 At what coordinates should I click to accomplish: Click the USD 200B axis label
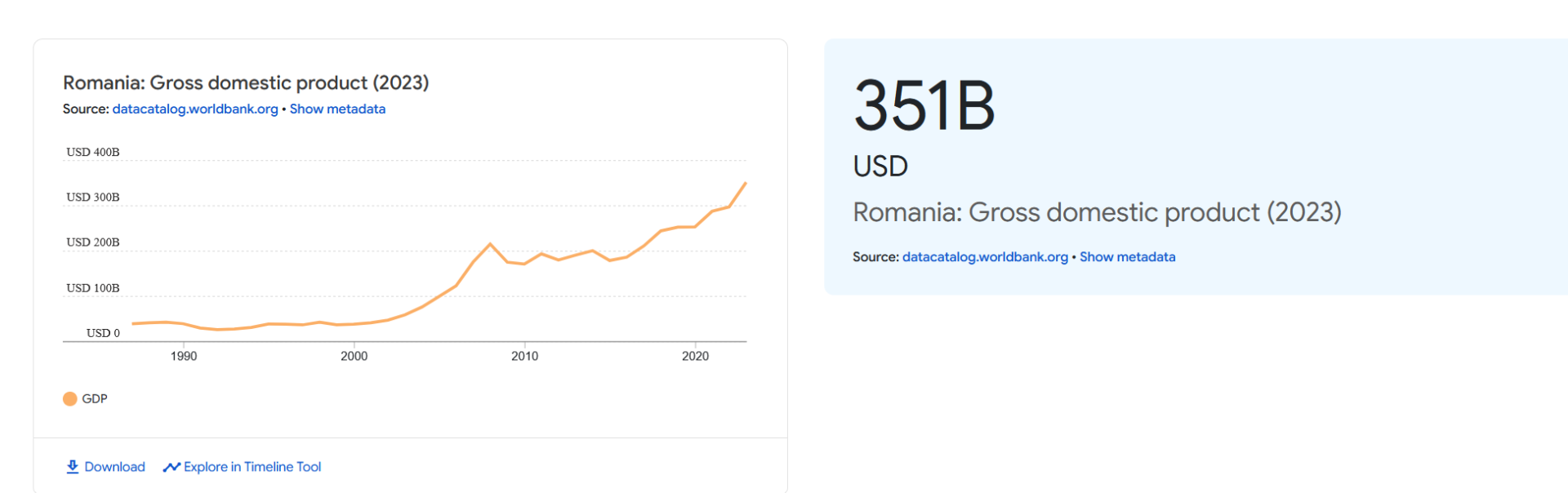click(93, 242)
